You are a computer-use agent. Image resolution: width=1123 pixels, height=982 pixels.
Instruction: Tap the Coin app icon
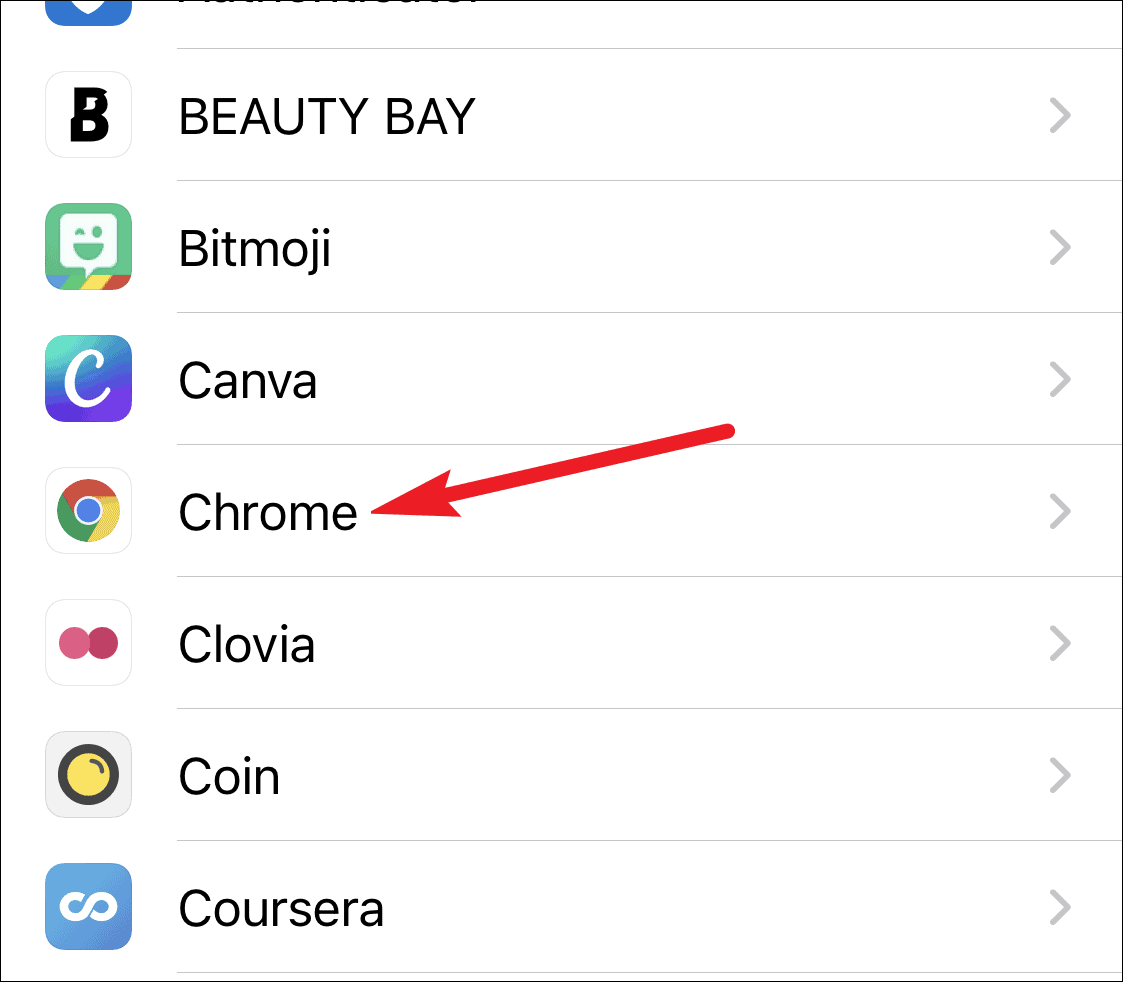(88, 774)
